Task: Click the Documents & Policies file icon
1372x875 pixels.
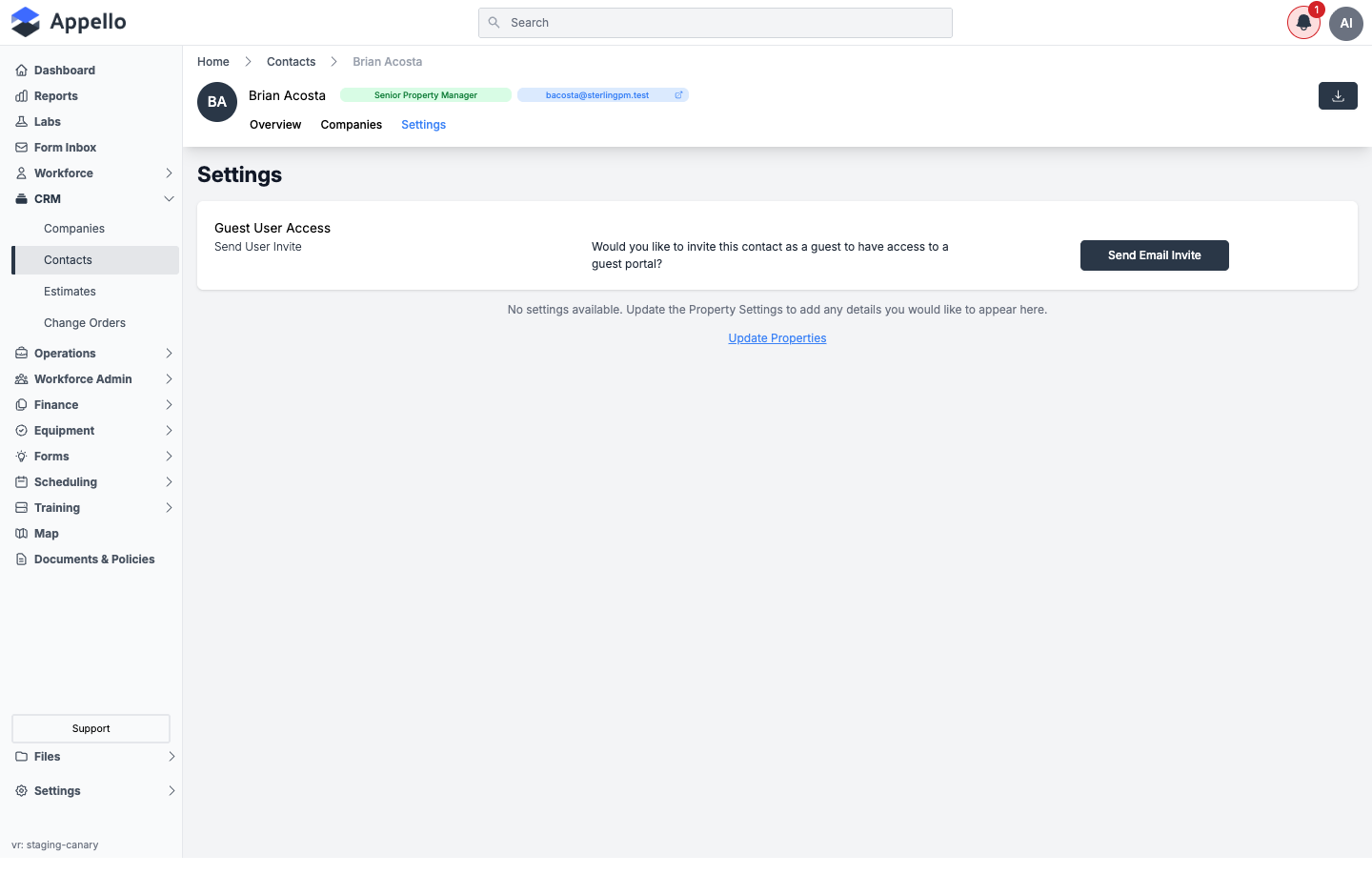Action: (21, 560)
